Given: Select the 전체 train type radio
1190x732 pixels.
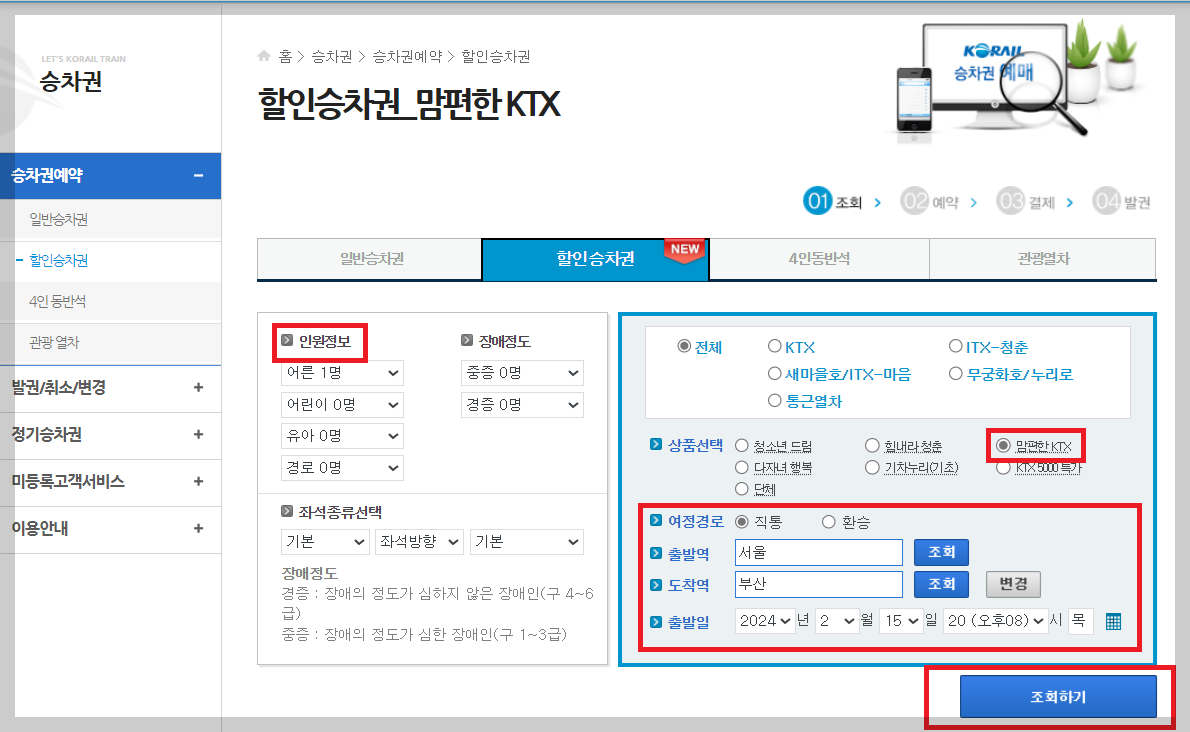Looking at the screenshot, I should (x=684, y=347).
